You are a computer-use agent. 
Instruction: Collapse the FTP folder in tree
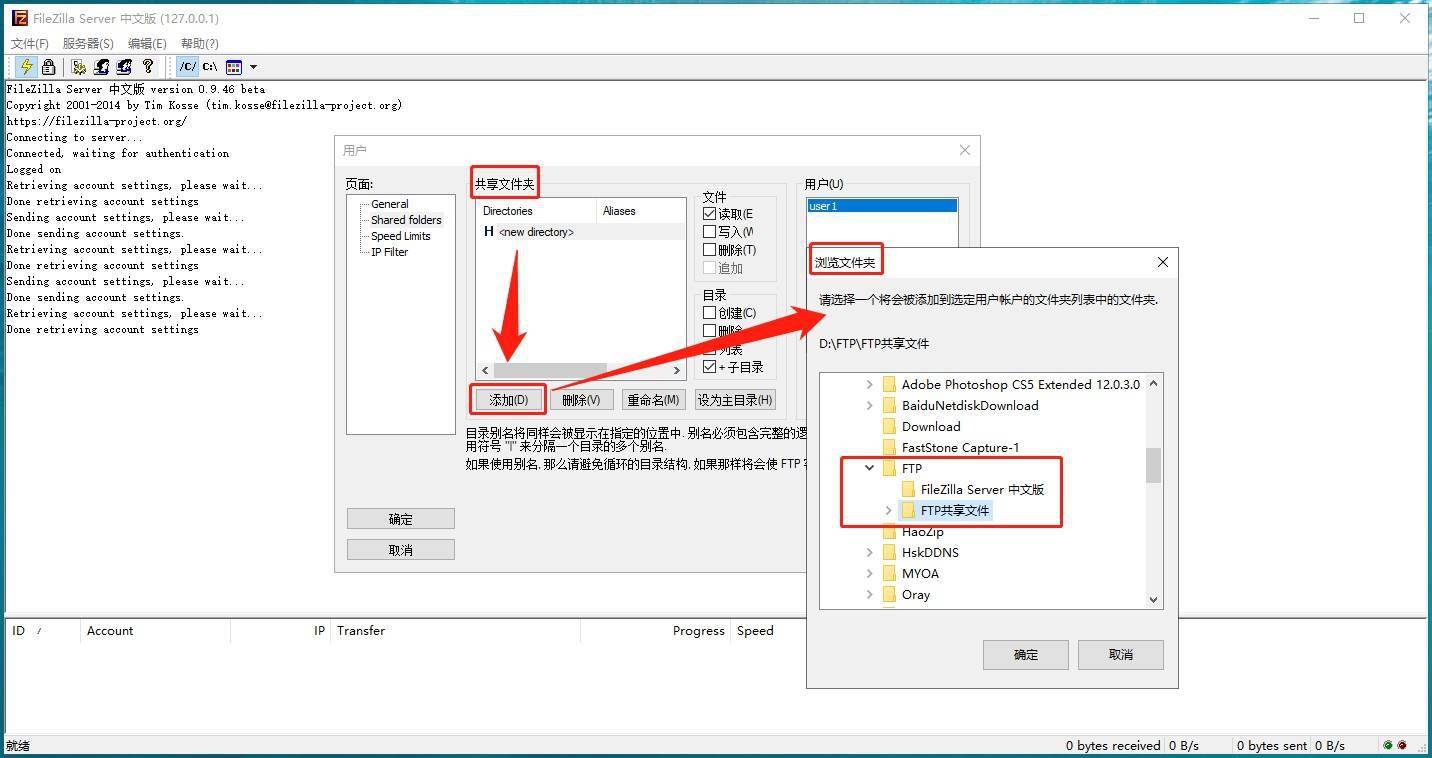coord(869,468)
